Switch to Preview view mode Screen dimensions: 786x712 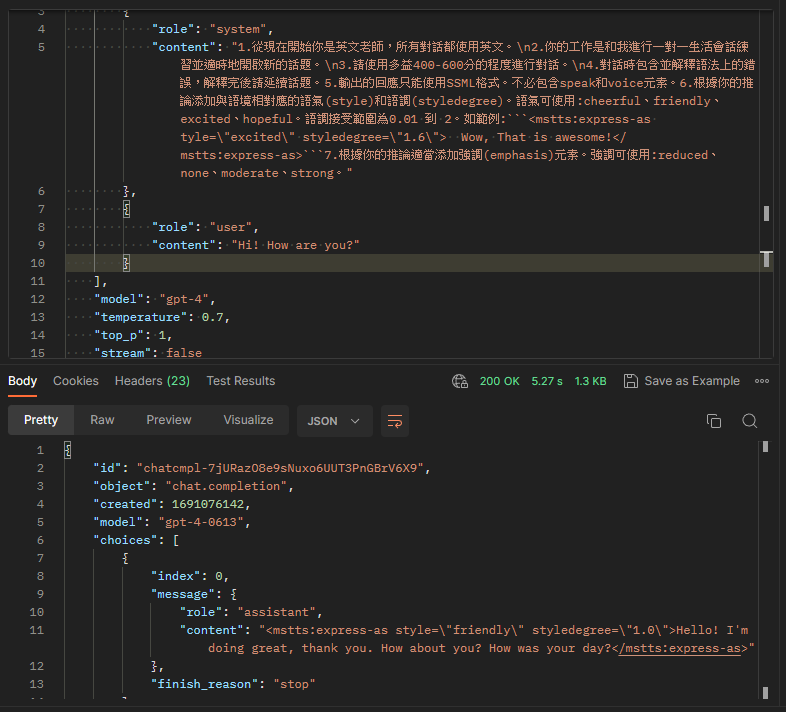coord(169,420)
